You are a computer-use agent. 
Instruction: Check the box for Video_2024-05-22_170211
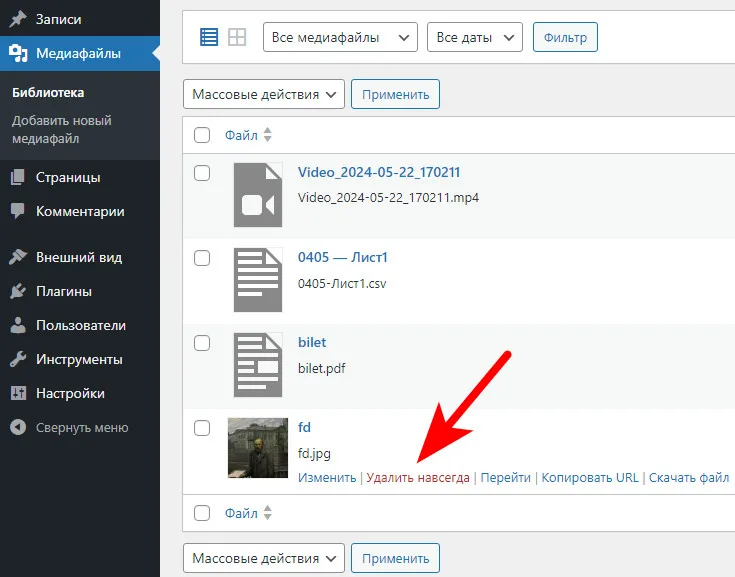(202, 173)
